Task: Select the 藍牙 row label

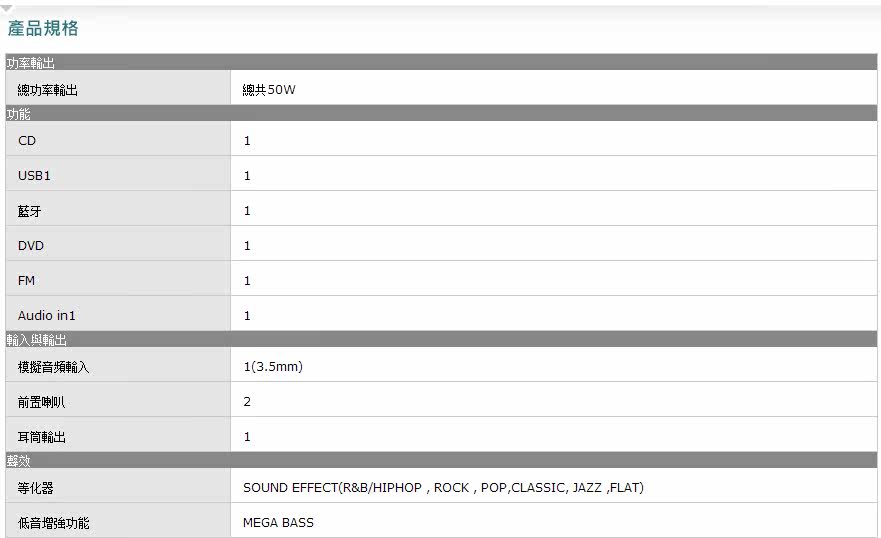Action: (30, 211)
